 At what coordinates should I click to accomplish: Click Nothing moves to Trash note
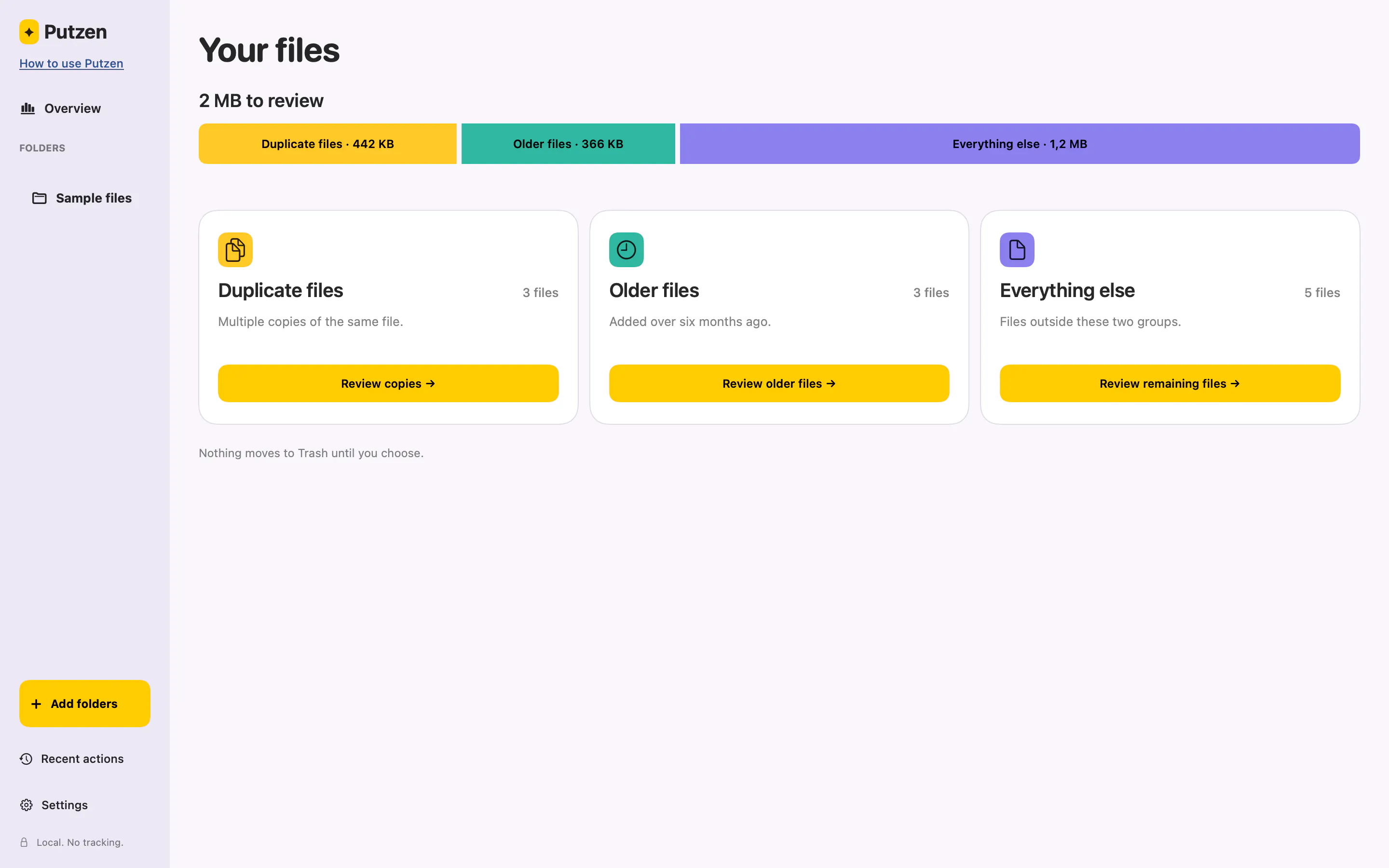pyautogui.click(x=311, y=453)
